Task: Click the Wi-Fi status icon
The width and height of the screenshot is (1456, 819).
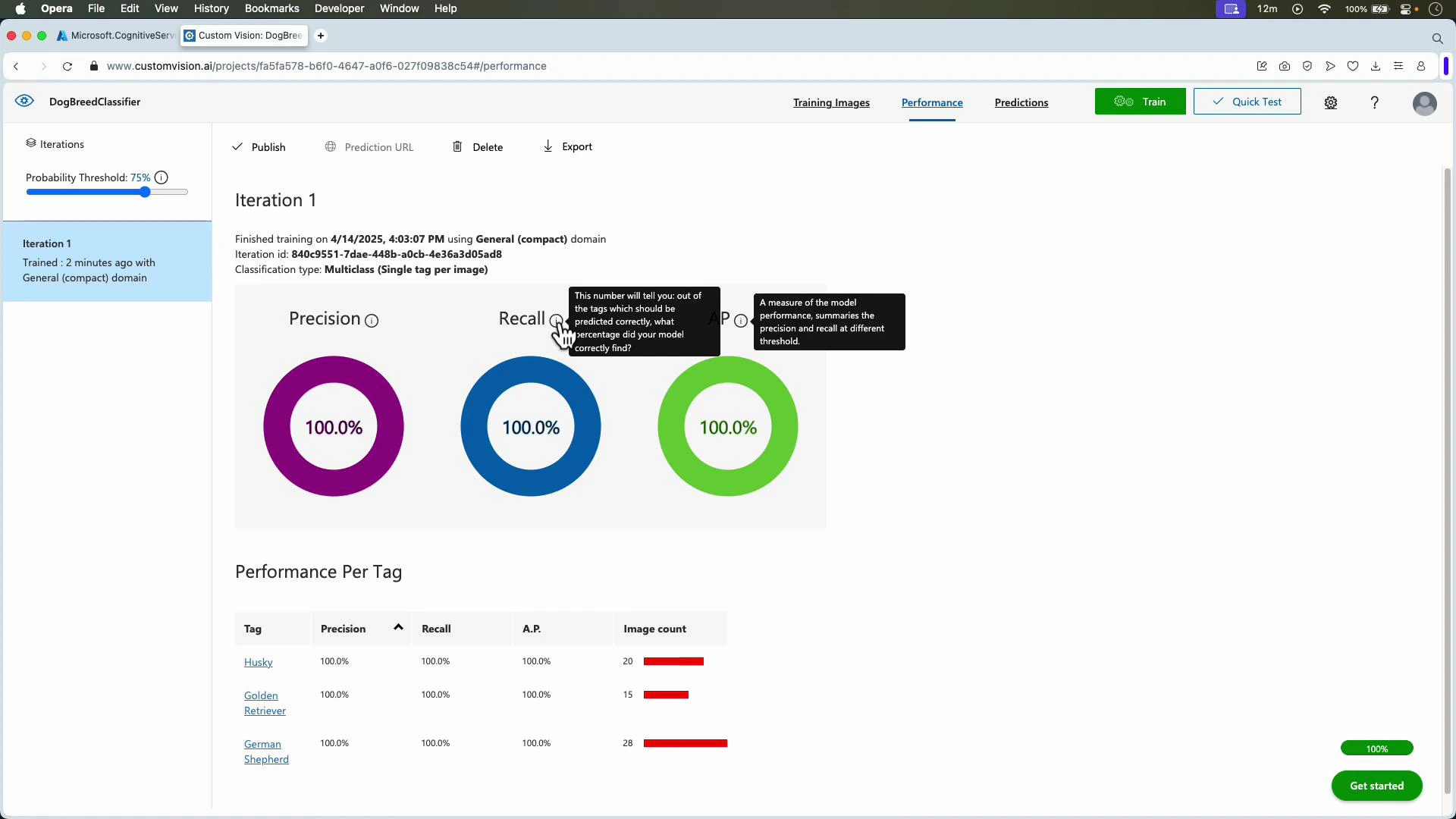Action: [x=1325, y=9]
